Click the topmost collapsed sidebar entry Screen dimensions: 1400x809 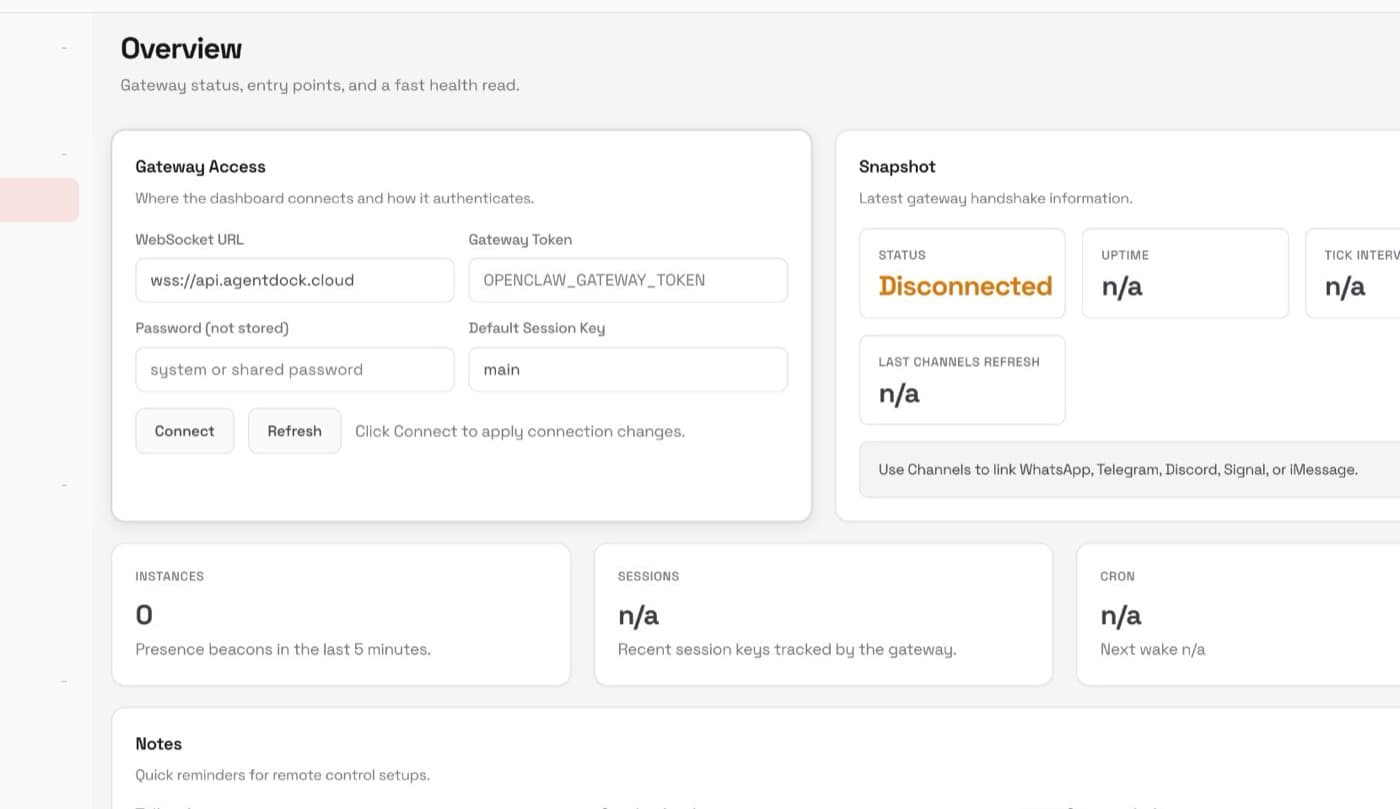coord(62,46)
